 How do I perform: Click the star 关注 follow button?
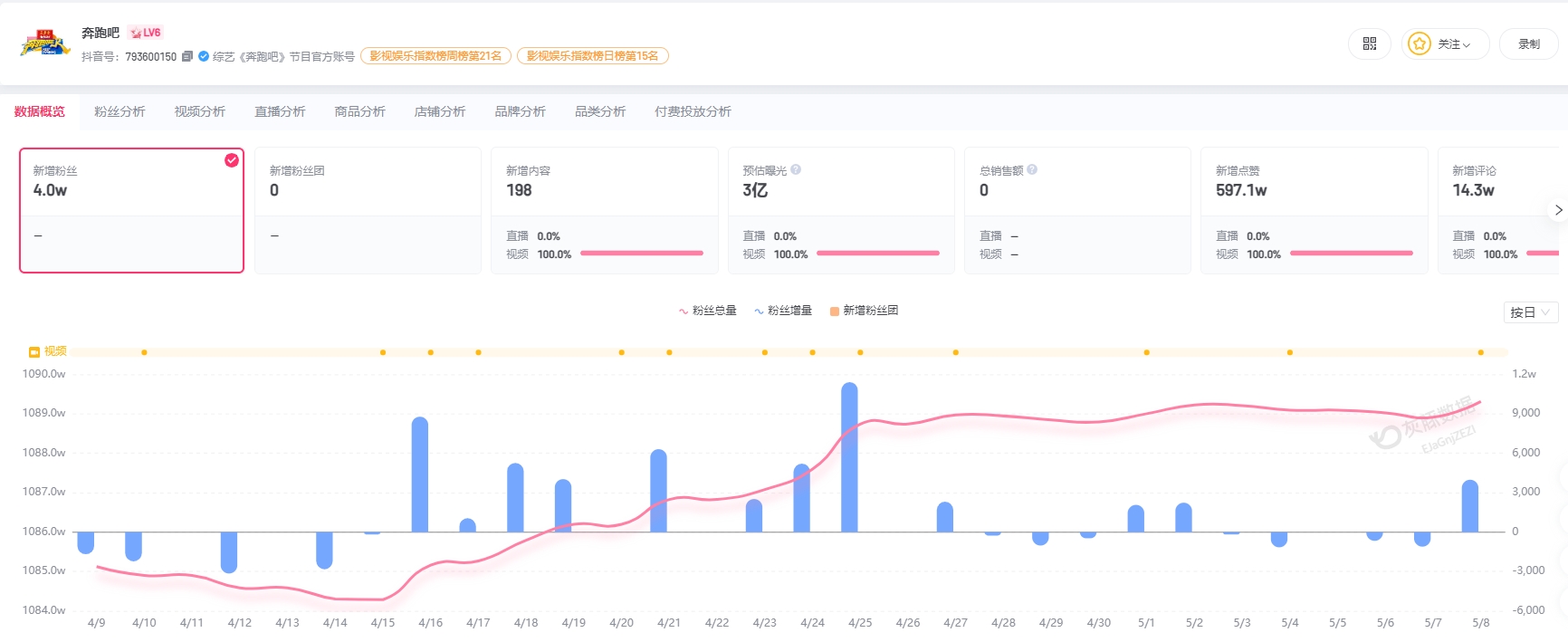pos(1445,43)
